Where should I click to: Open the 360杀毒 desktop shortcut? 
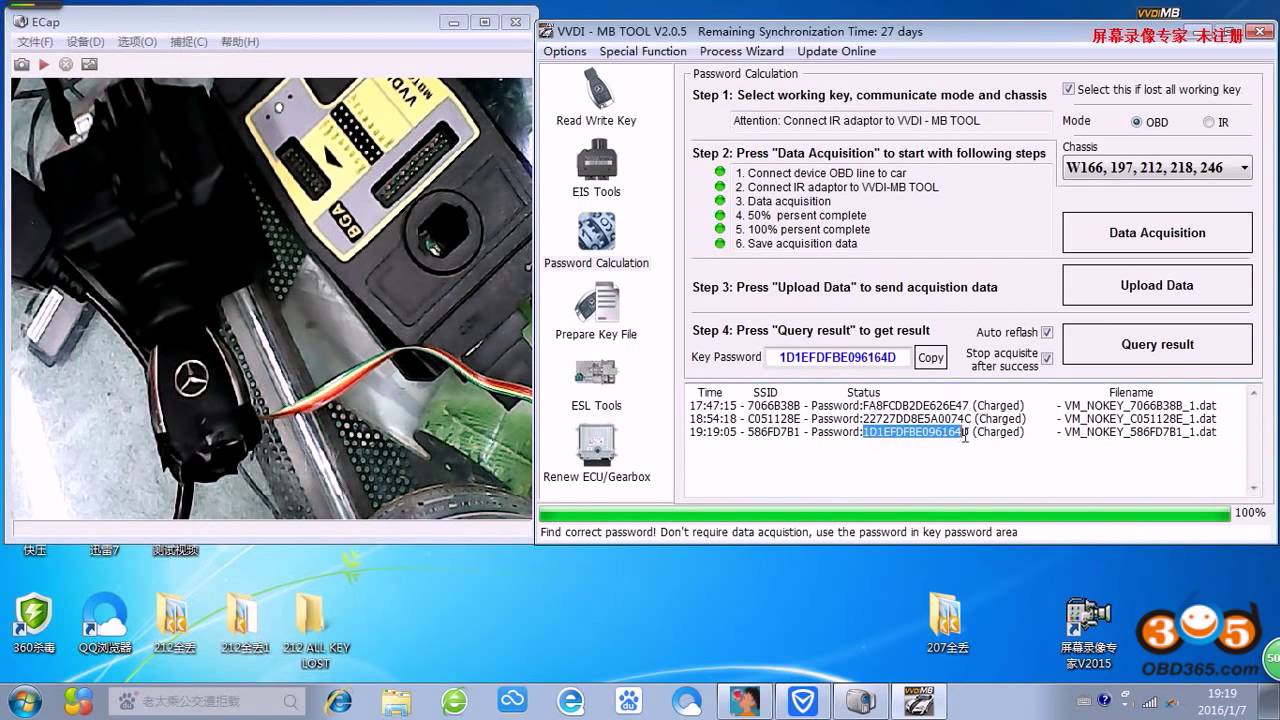(34, 623)
